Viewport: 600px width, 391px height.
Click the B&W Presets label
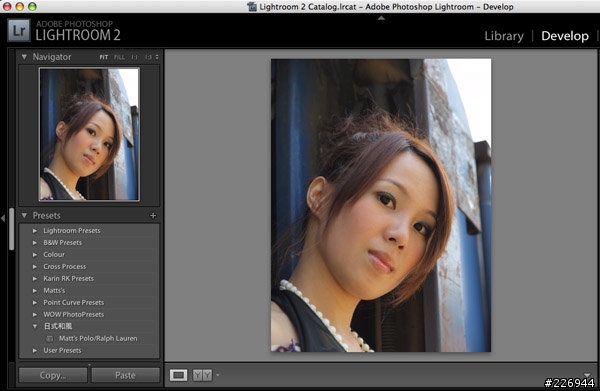coord(62,243)
